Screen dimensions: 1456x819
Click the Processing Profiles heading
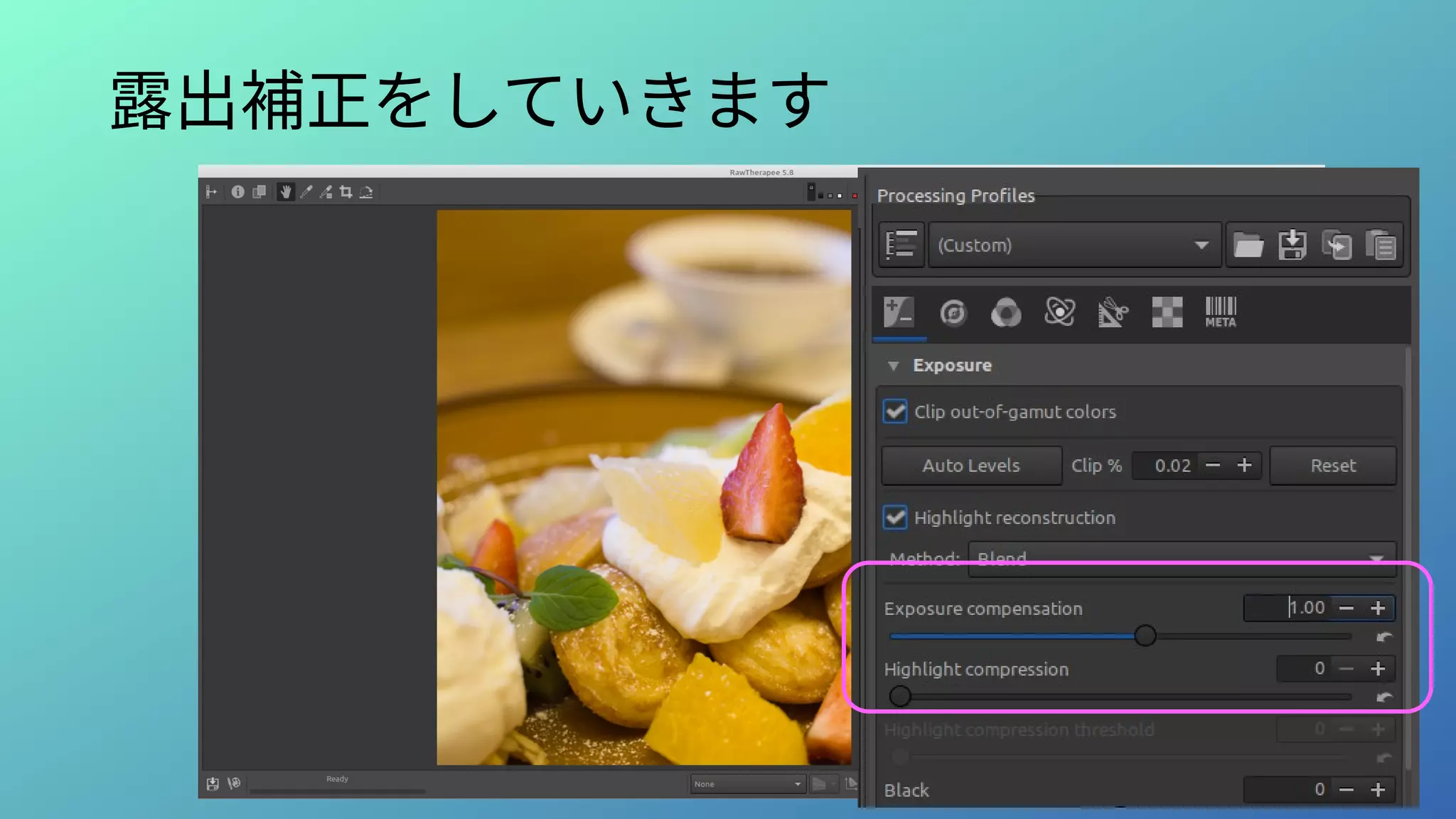tap(955, 196)
